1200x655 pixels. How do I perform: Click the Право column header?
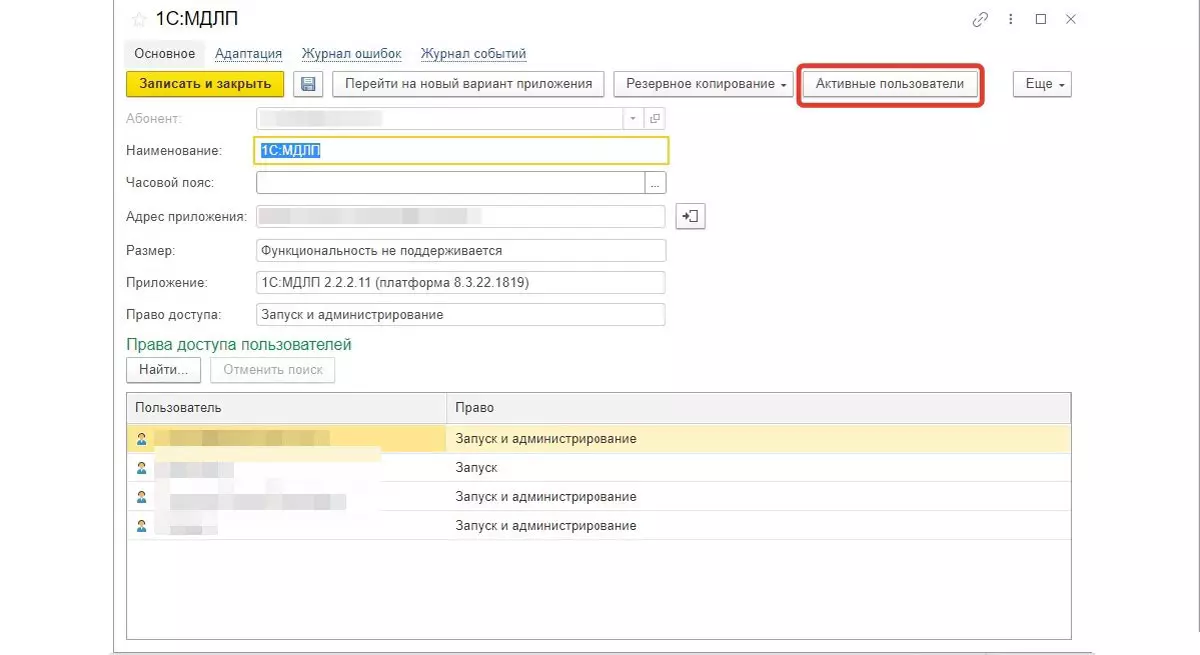click(x=758, y=408)
